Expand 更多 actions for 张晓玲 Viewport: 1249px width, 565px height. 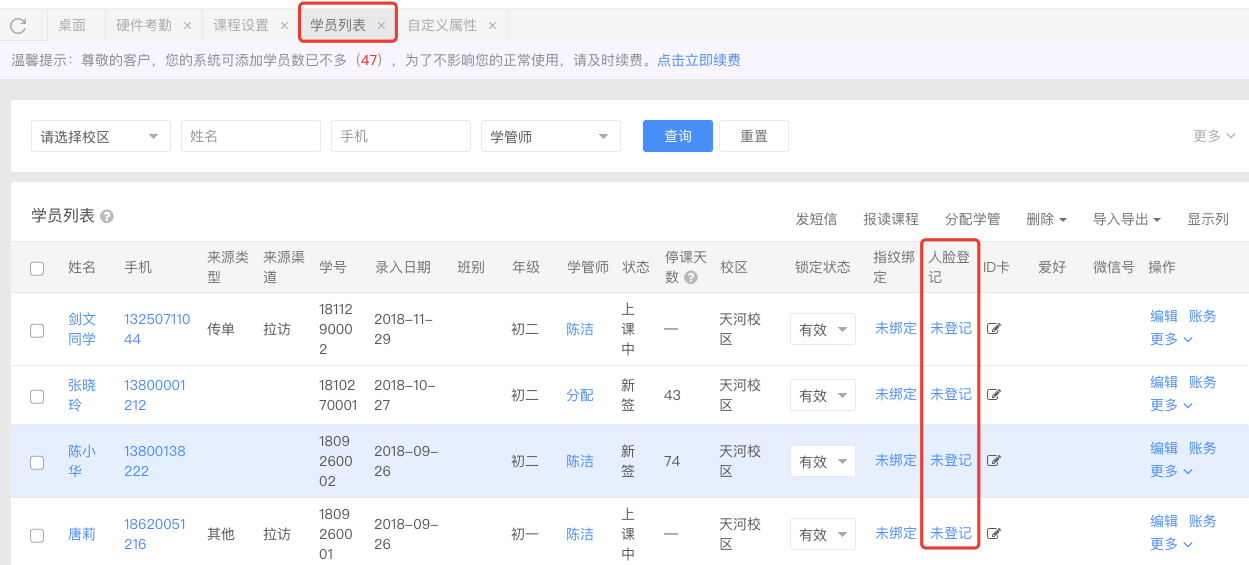1171,405
